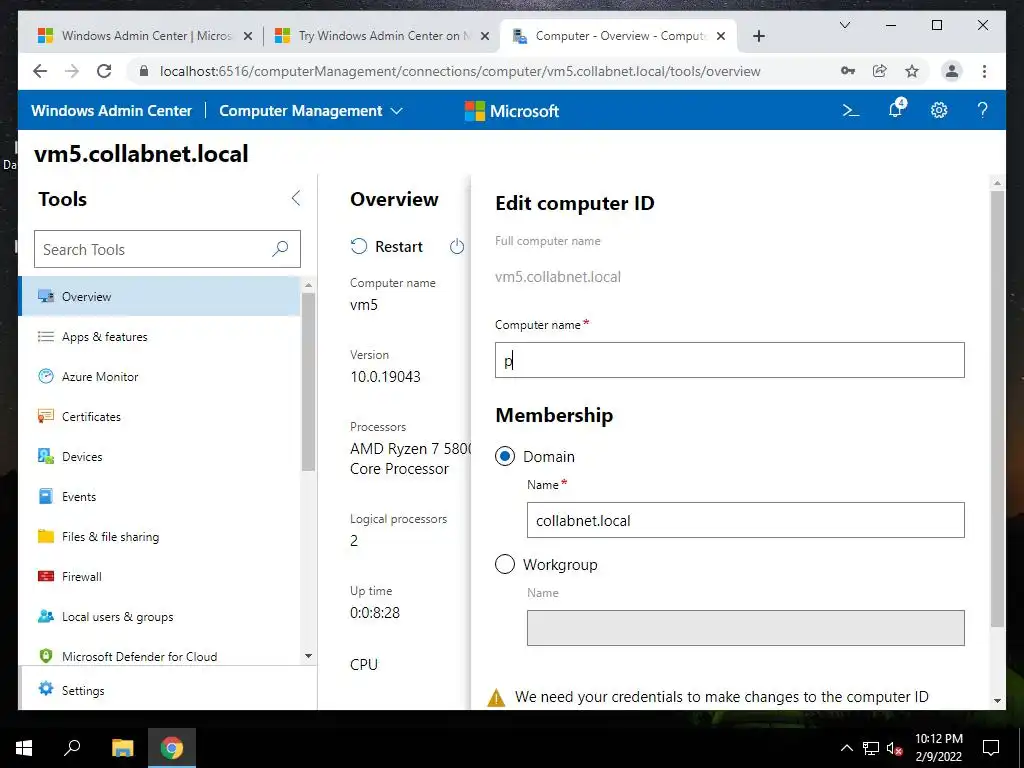
Task: Click the muted volume tray icon
Action: click(x=895, y=748)
